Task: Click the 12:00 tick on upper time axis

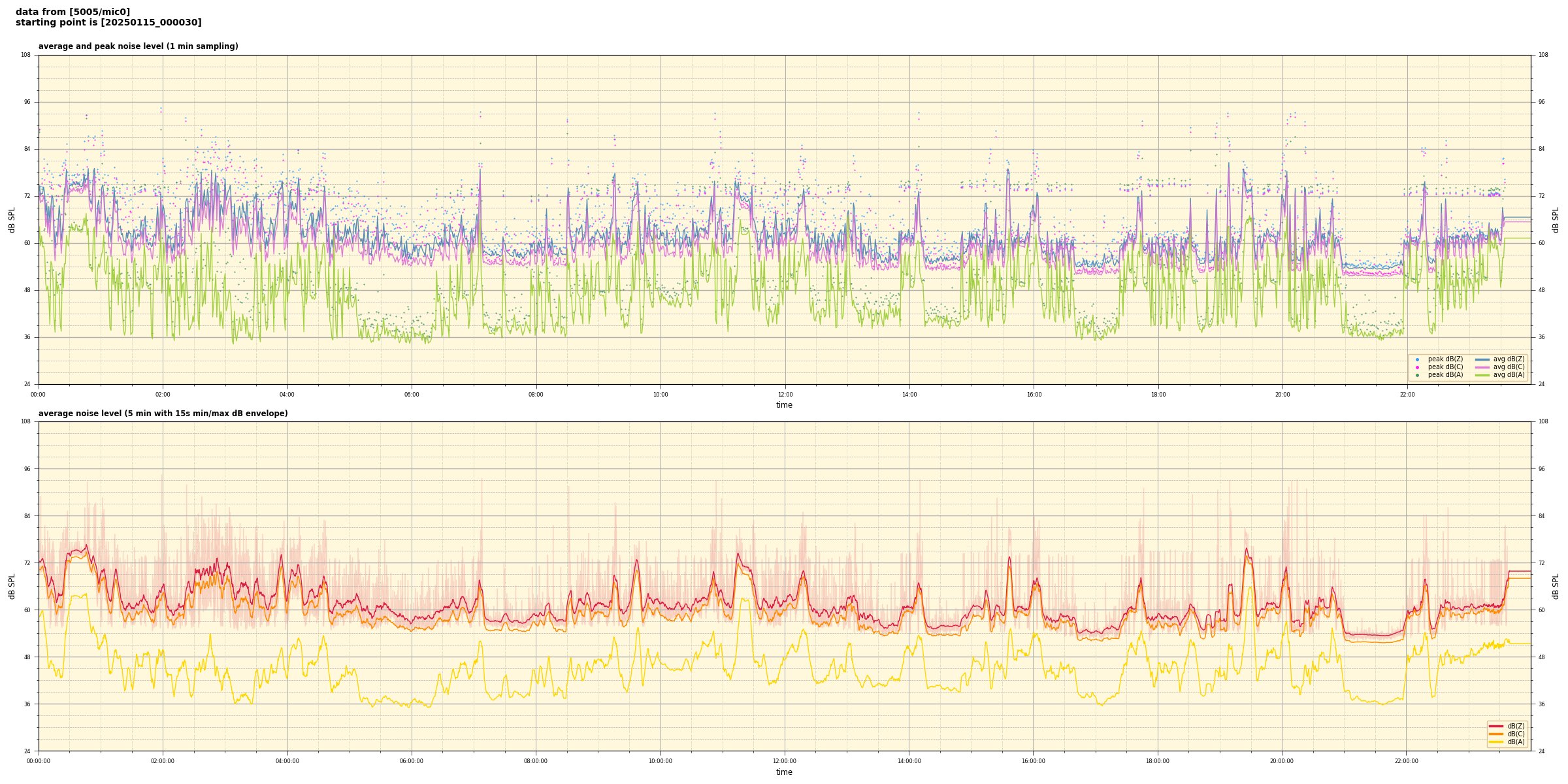Action: (785, 395)
